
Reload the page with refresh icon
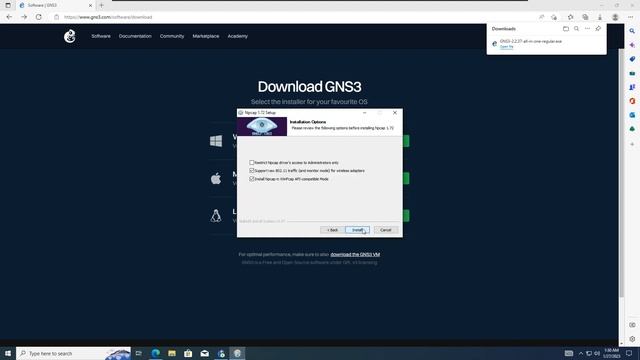pos(39,17)
